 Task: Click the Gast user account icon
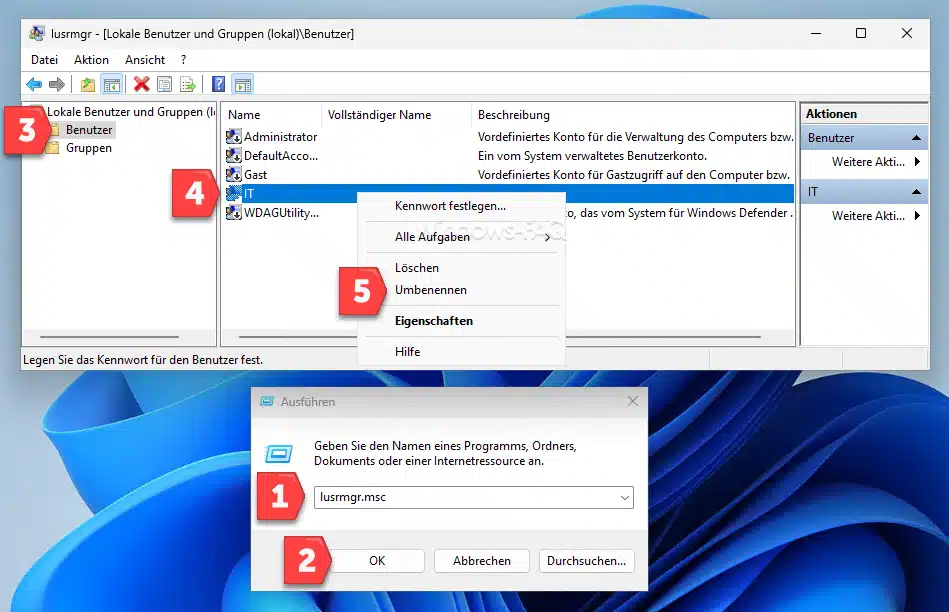(x=234, y=174)
